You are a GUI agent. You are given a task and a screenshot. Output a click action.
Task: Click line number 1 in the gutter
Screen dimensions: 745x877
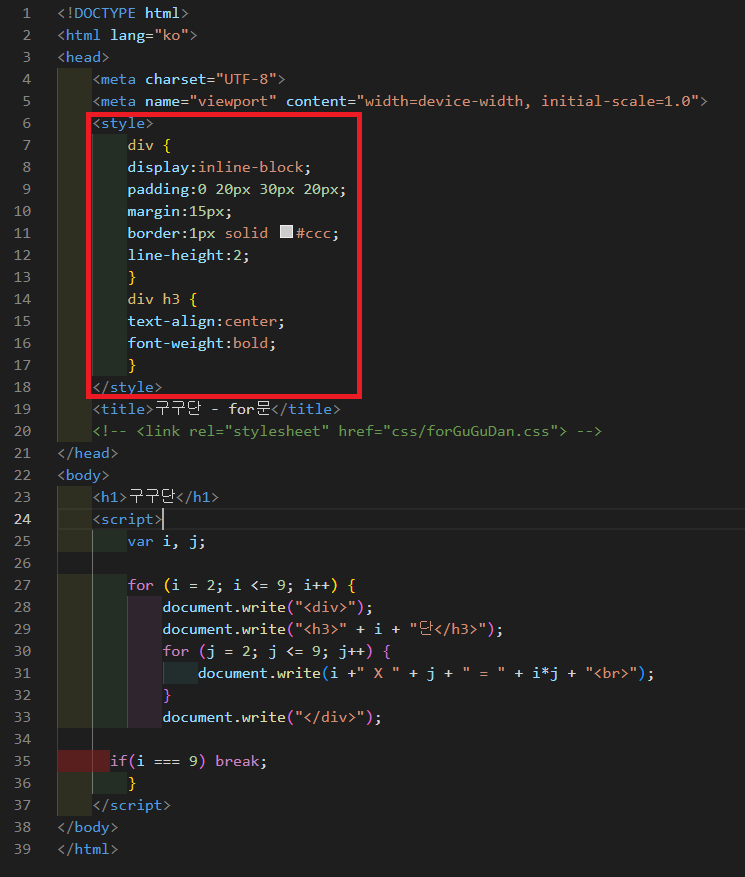point(26,13)
